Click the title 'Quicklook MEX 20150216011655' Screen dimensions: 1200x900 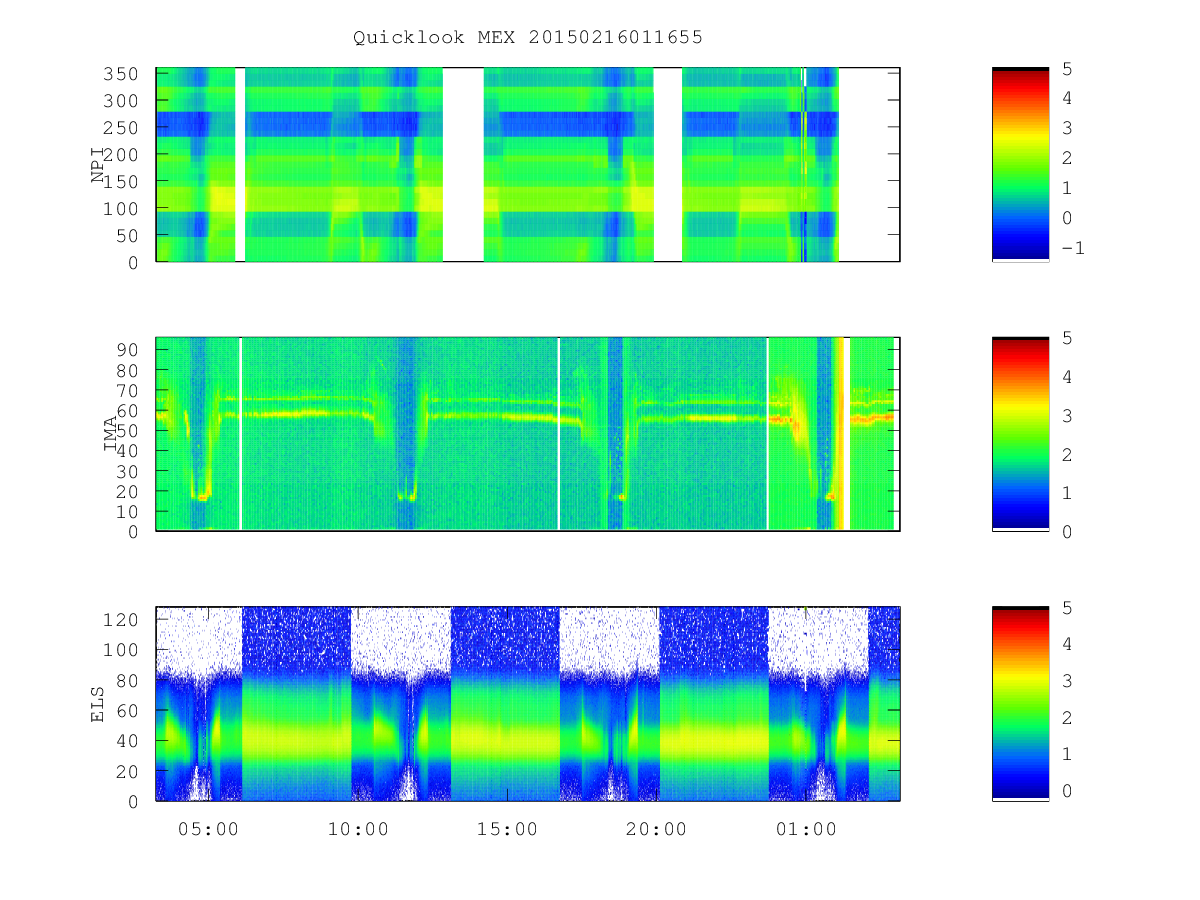(x=528, y=37)
